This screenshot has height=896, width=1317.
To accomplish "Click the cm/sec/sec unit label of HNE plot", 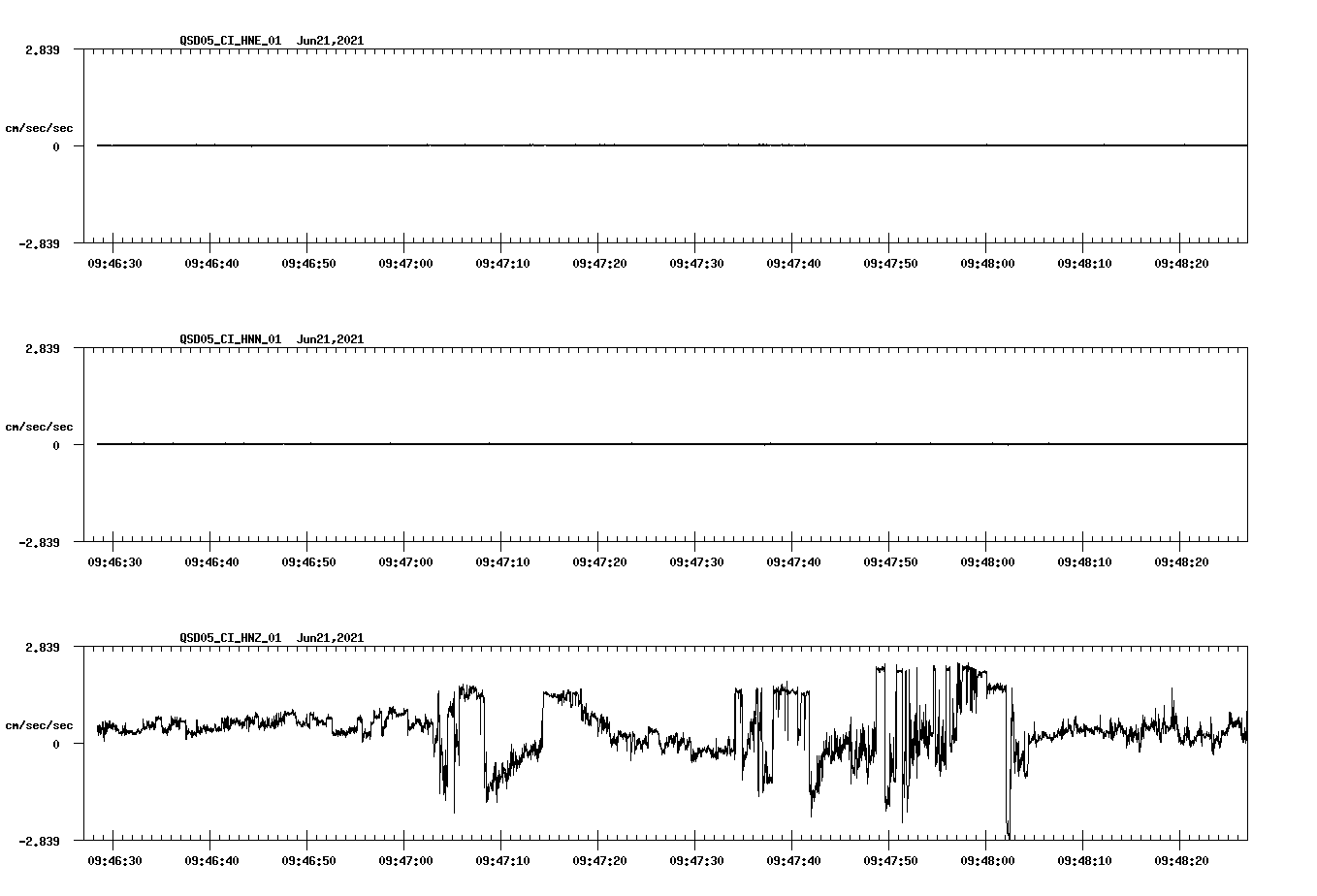I will pos(39,128).
